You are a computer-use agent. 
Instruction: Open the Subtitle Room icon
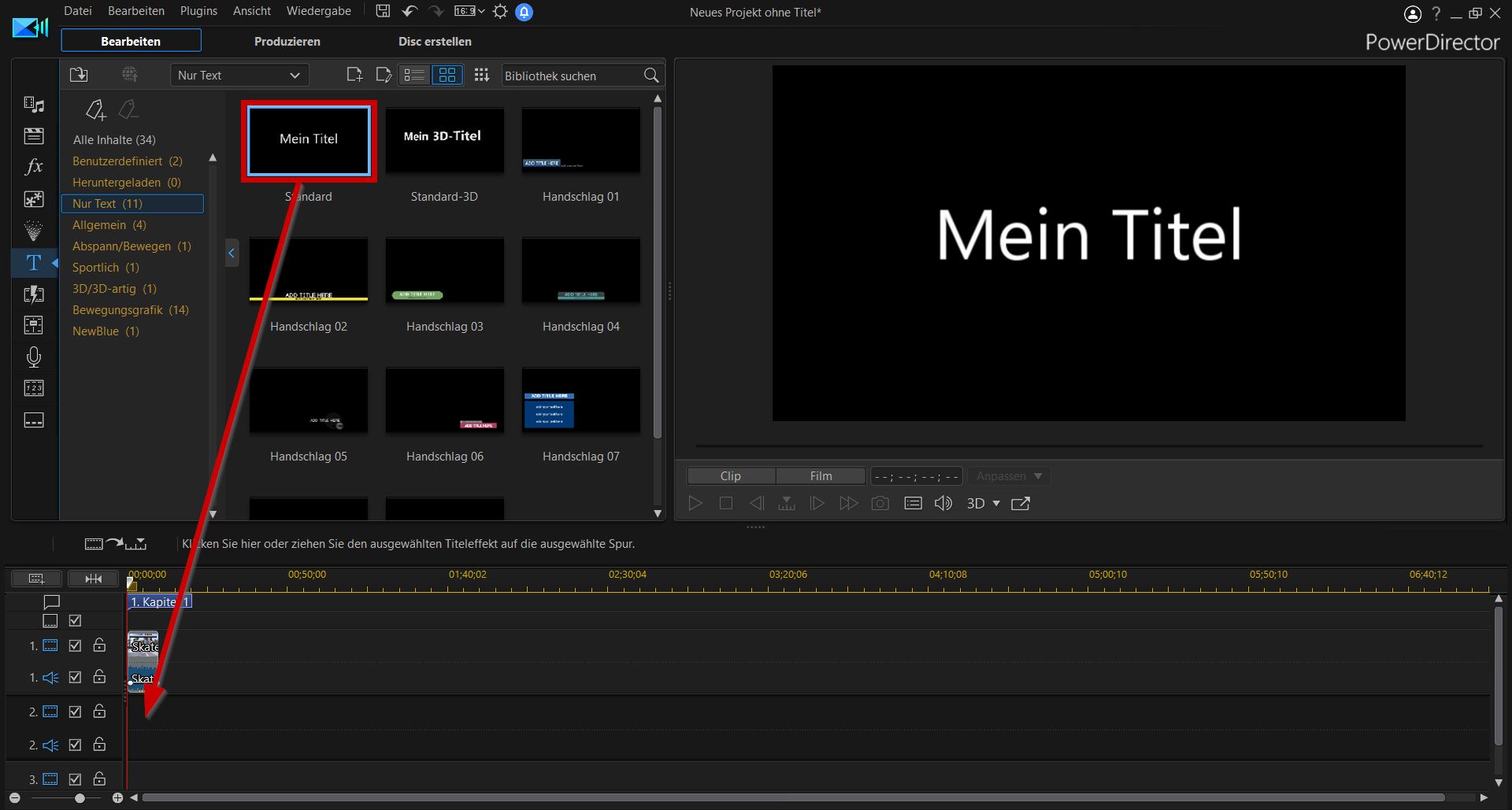[34, 420]
